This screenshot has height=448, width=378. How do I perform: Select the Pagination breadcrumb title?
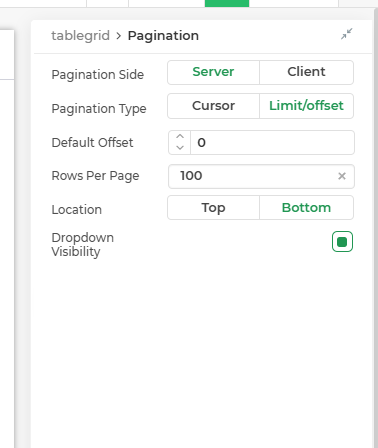(163, 36)
